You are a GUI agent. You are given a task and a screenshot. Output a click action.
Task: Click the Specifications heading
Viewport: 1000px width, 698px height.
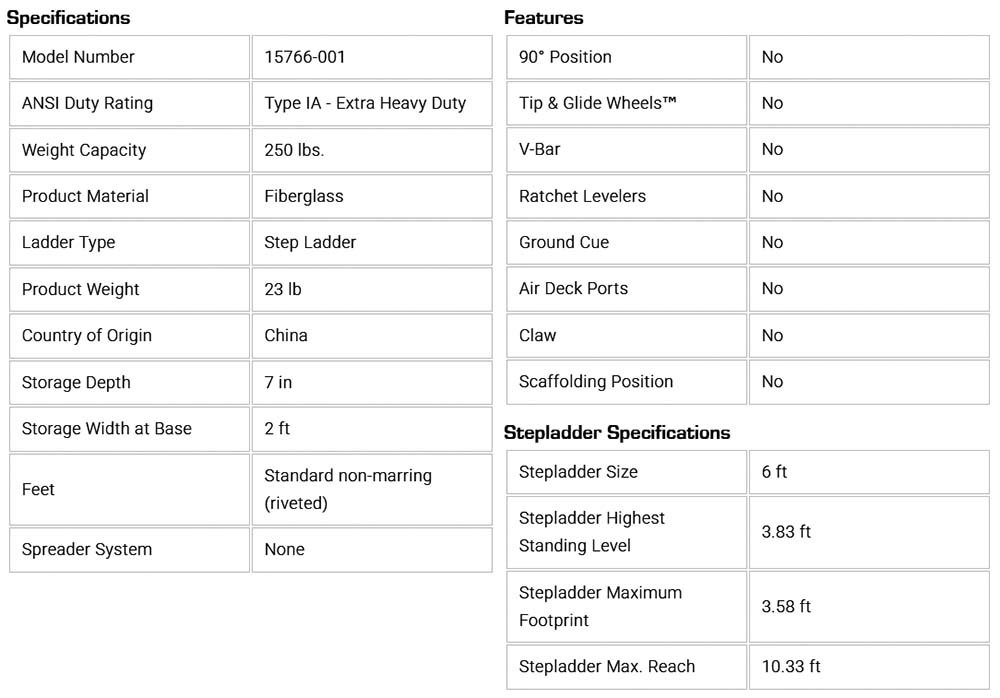tap(68, 18)
